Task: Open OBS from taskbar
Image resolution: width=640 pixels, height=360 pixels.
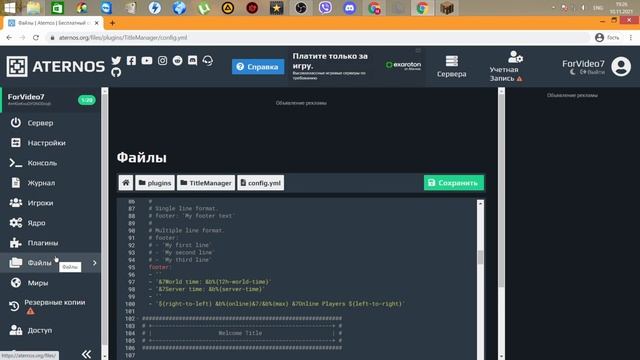Action: pos(301,8)
